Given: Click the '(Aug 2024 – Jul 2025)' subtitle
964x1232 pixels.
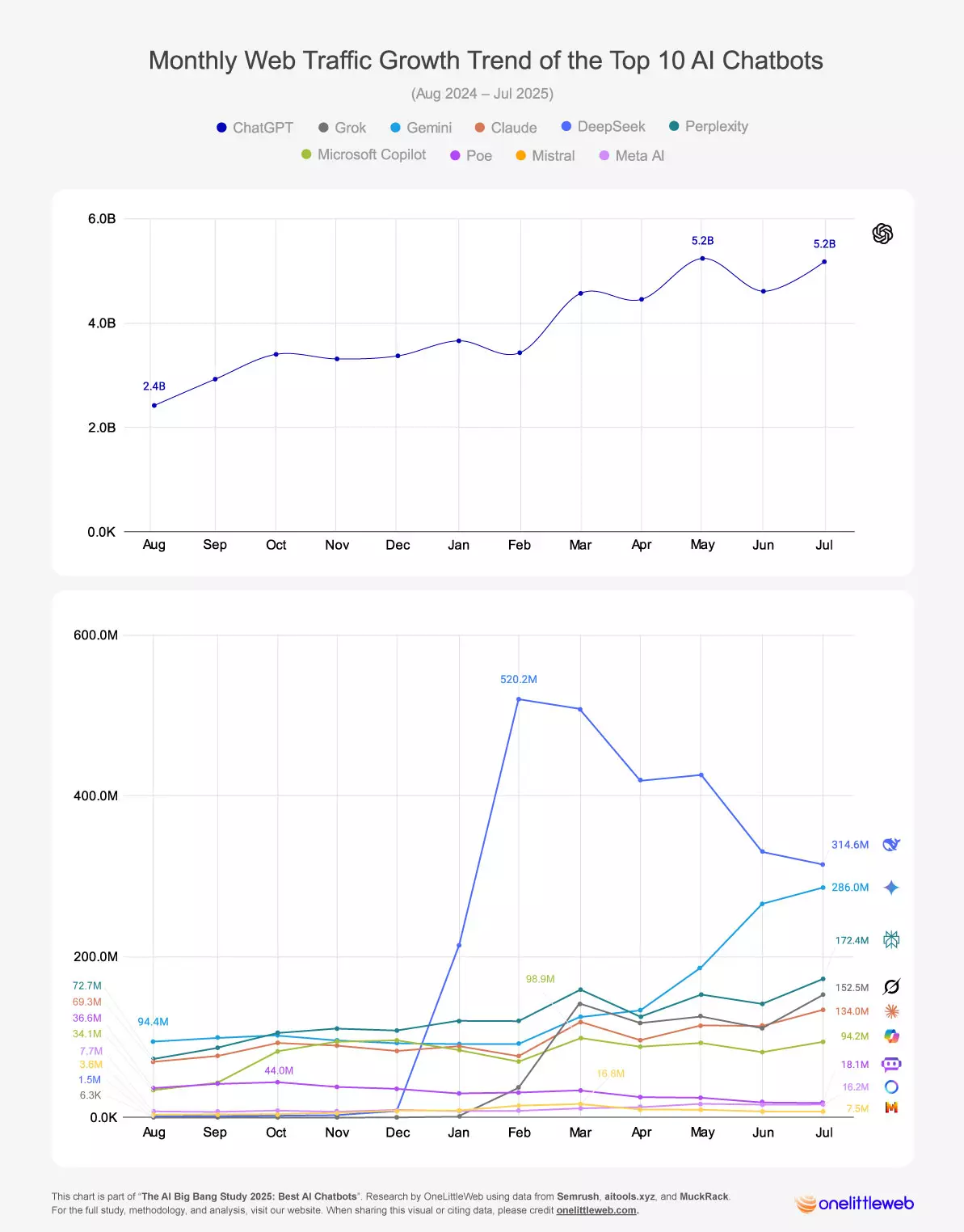Looking at the screenshot, I should click(x=482, y=94).
